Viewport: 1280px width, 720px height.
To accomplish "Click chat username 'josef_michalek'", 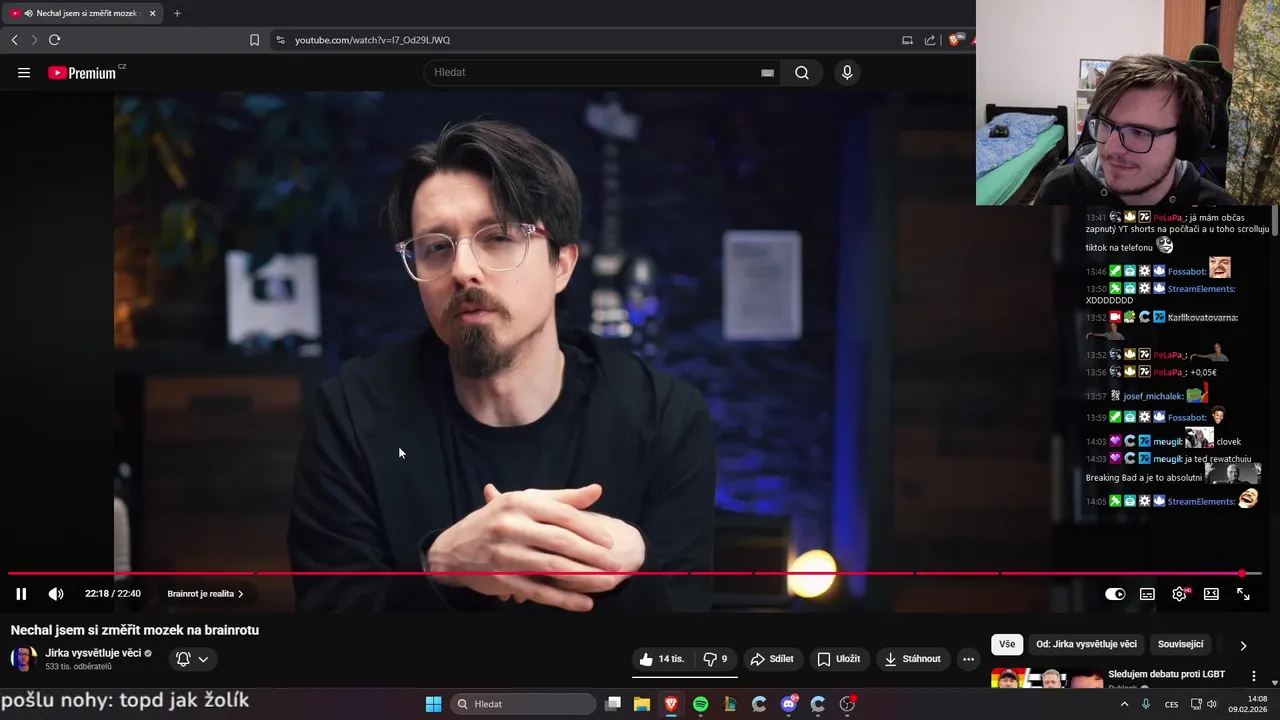I will [1153, 396].
